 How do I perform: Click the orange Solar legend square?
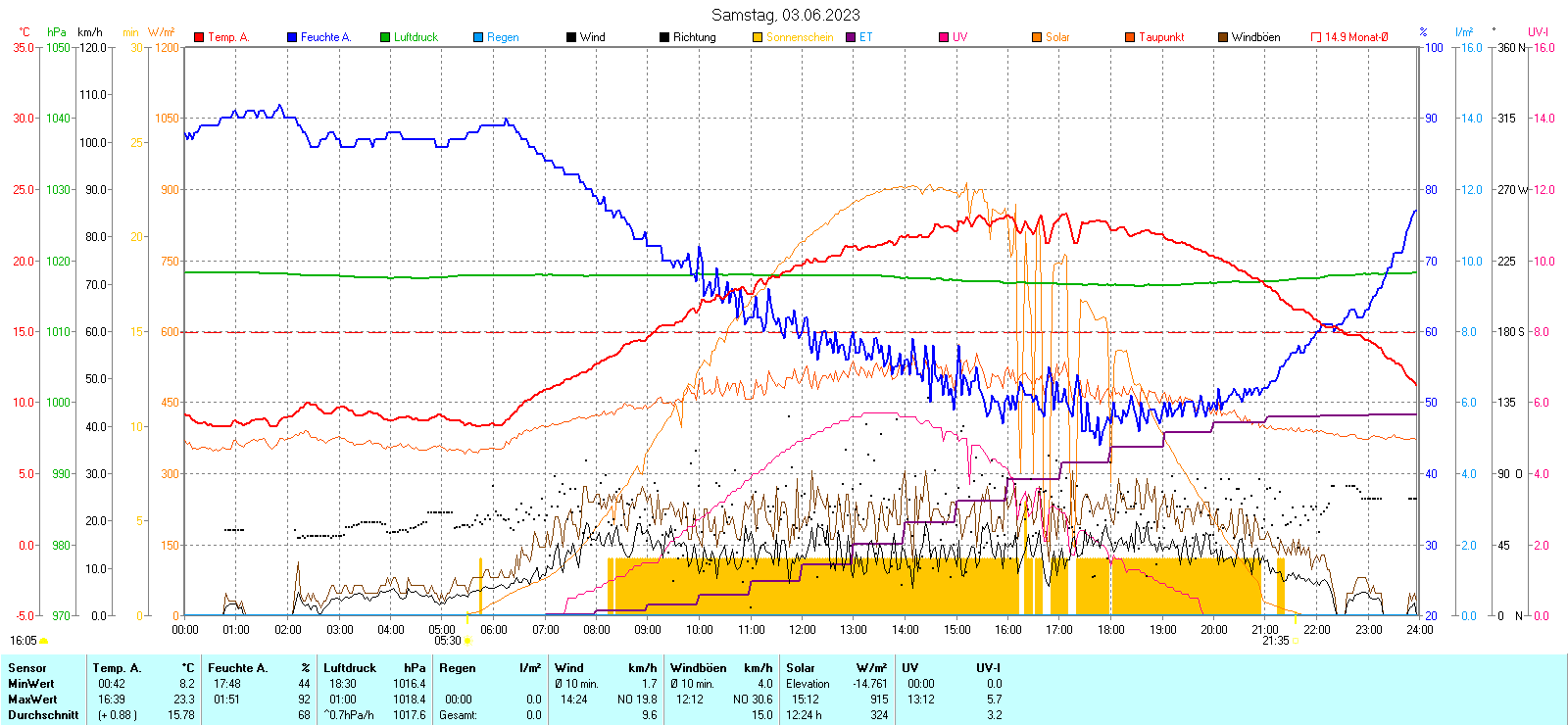[1037, 37]
